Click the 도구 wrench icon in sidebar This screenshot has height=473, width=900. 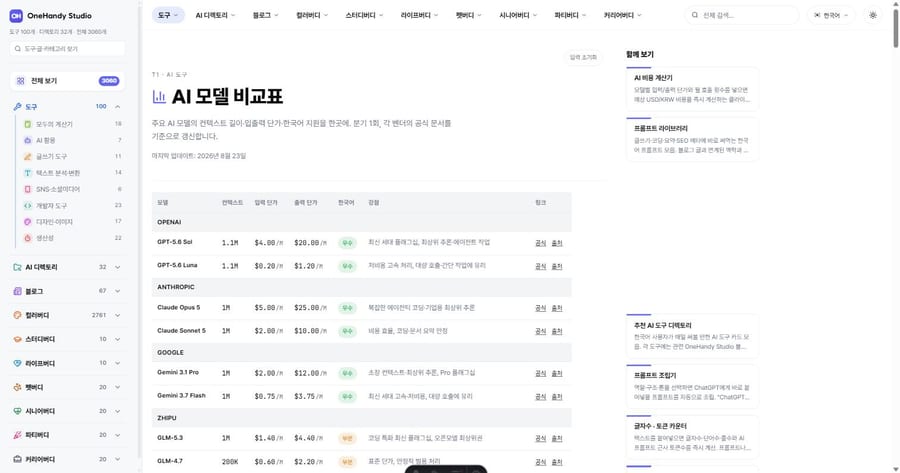(x=17, y=107)
